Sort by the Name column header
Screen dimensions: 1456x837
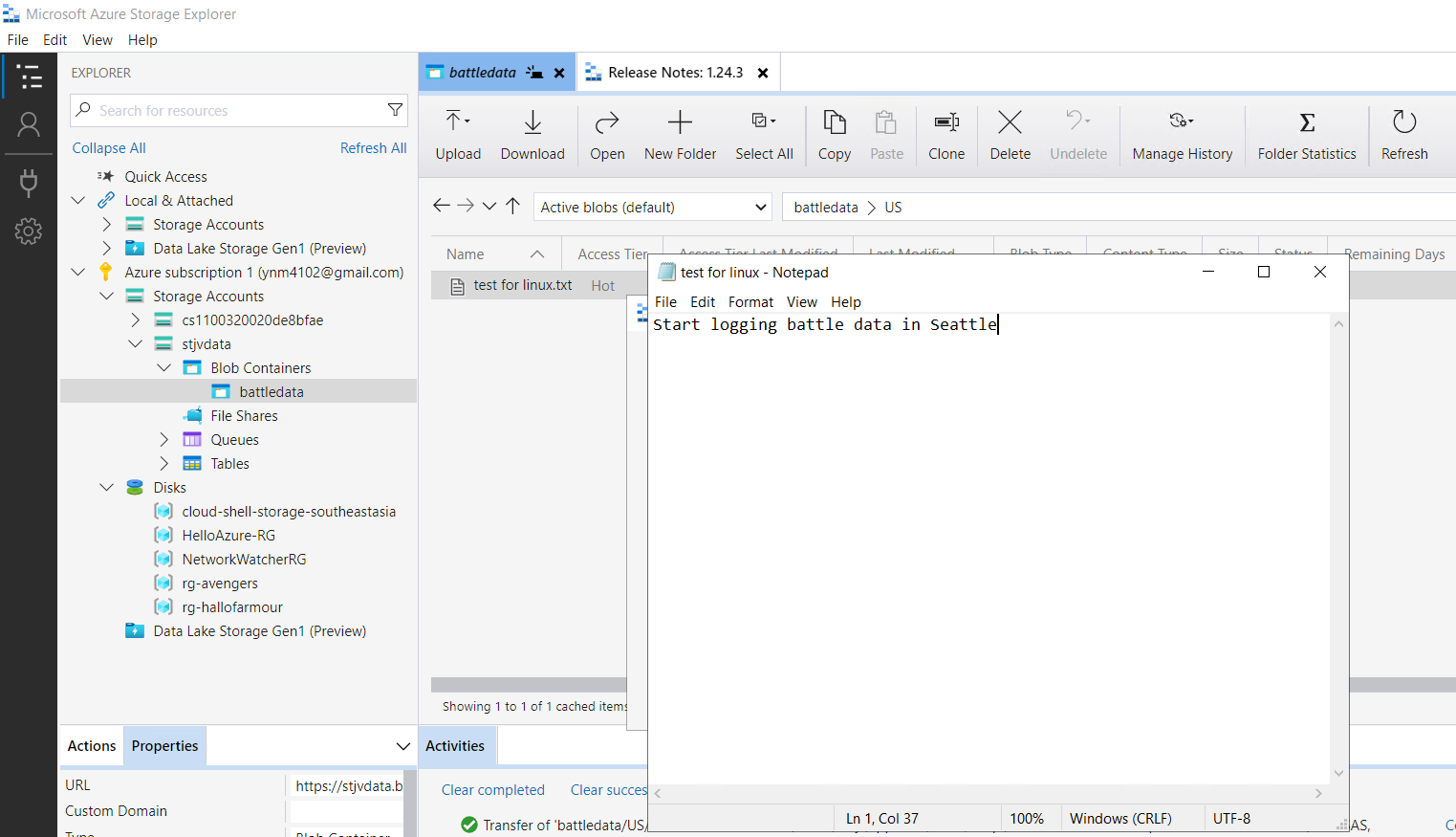click(x=494, y=253)
